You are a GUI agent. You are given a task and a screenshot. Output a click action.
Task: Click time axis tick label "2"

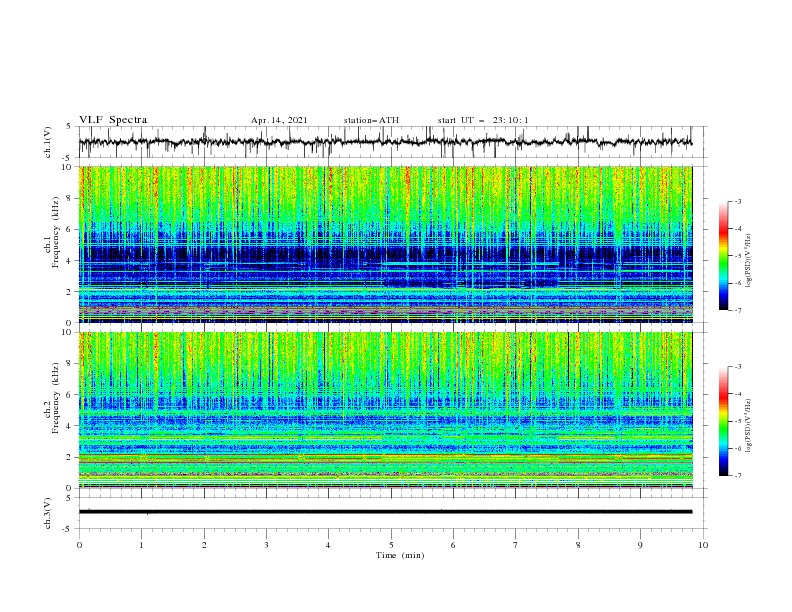(204, 545)
